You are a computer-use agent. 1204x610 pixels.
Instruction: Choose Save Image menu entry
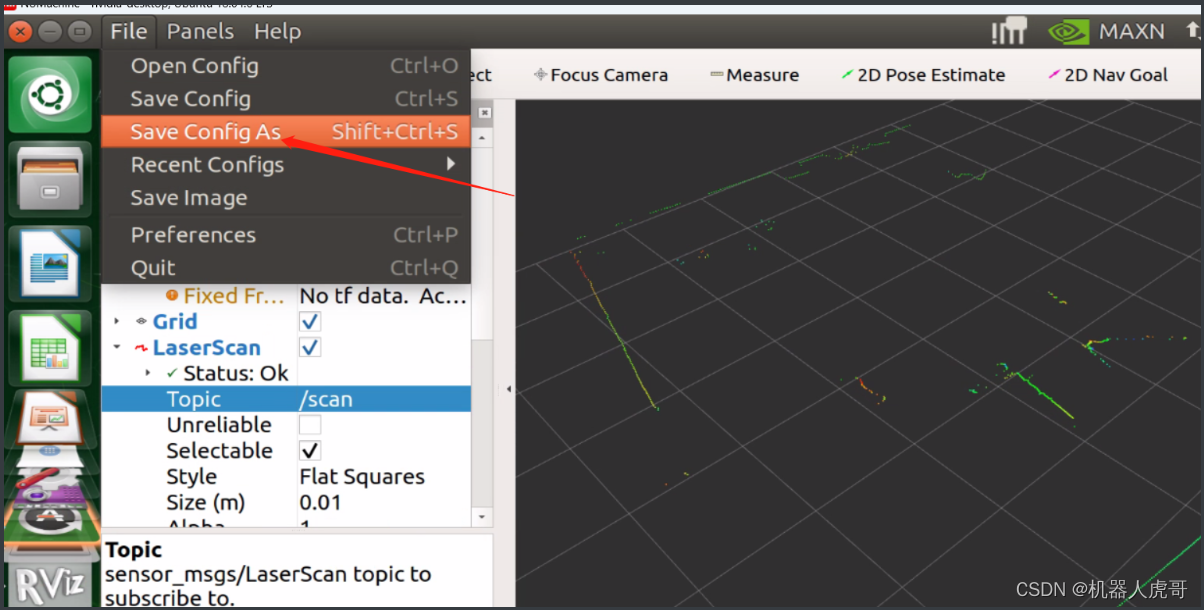(286, 198)
